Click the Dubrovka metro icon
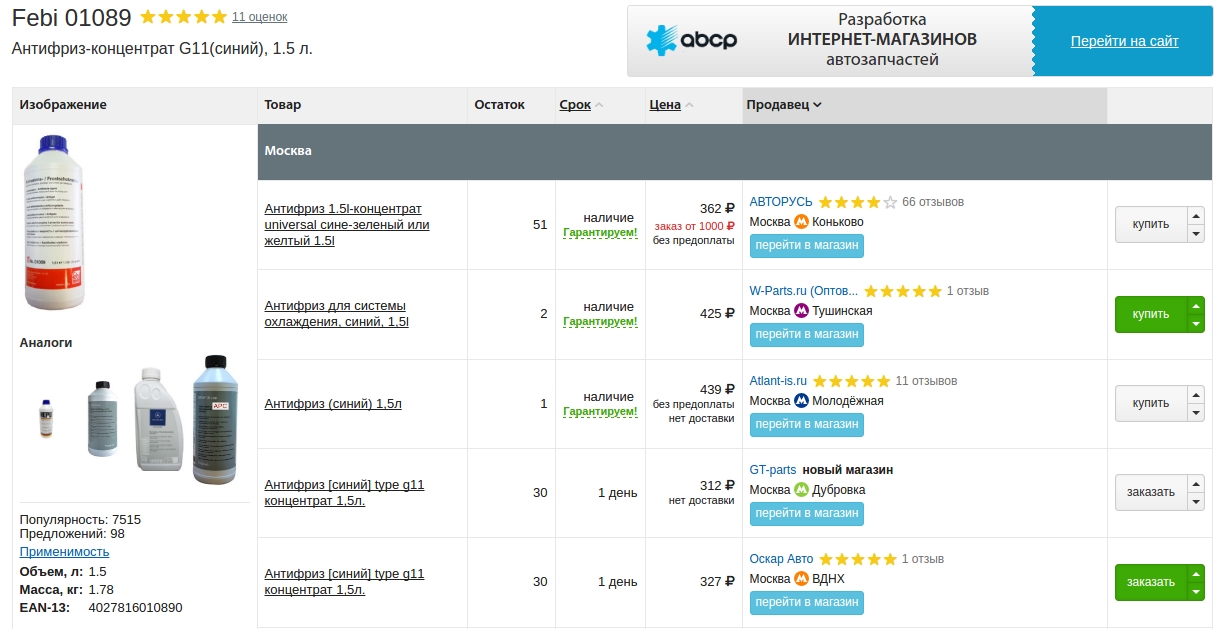 (x=801, y=490)
